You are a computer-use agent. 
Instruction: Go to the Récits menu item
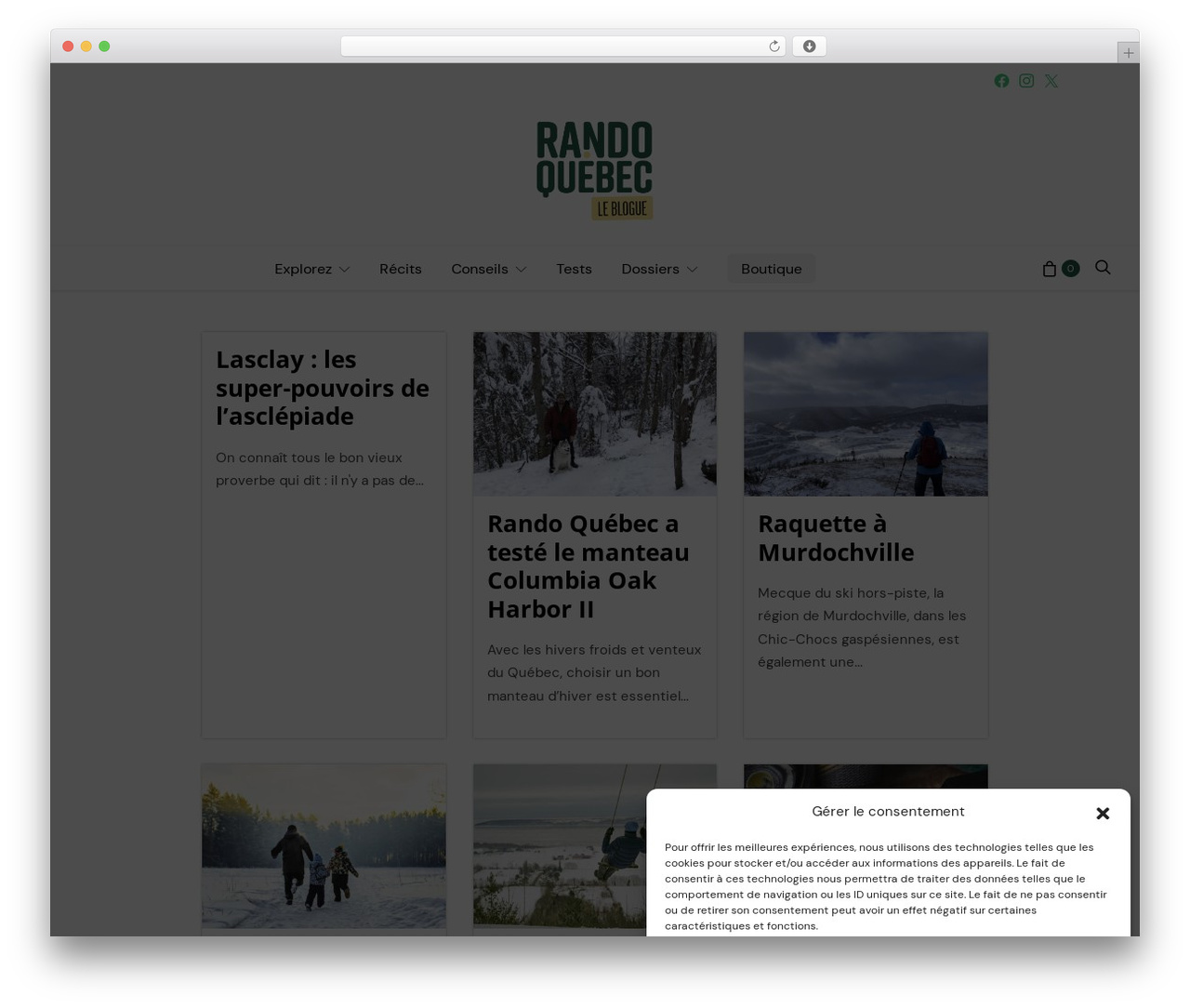pos(401,269)
